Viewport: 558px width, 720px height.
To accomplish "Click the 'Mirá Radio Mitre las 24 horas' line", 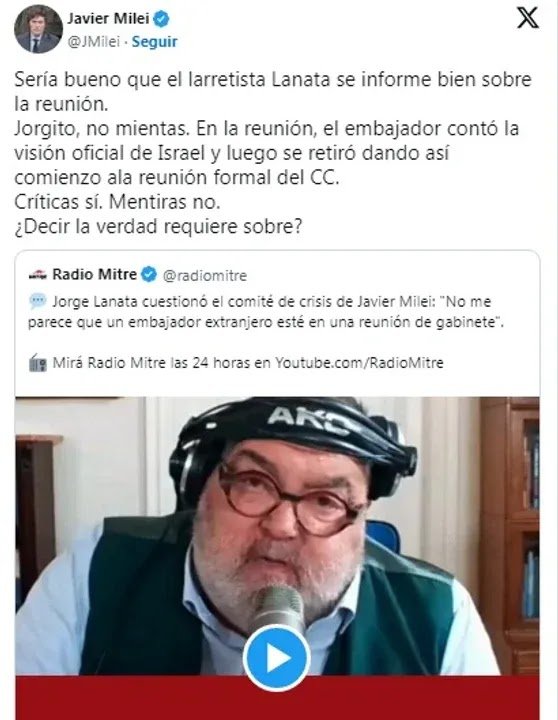I will (x=236, y=363).
